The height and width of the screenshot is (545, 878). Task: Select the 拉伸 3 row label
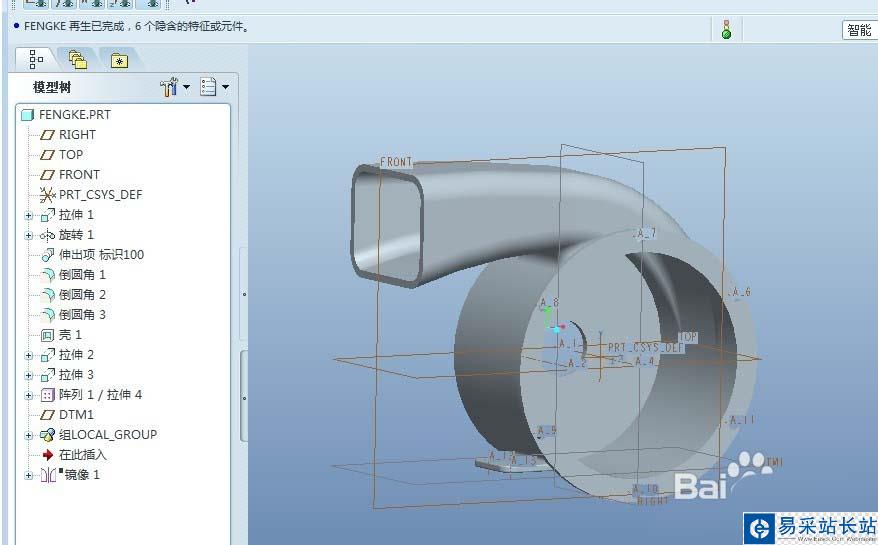click(76, 375)
